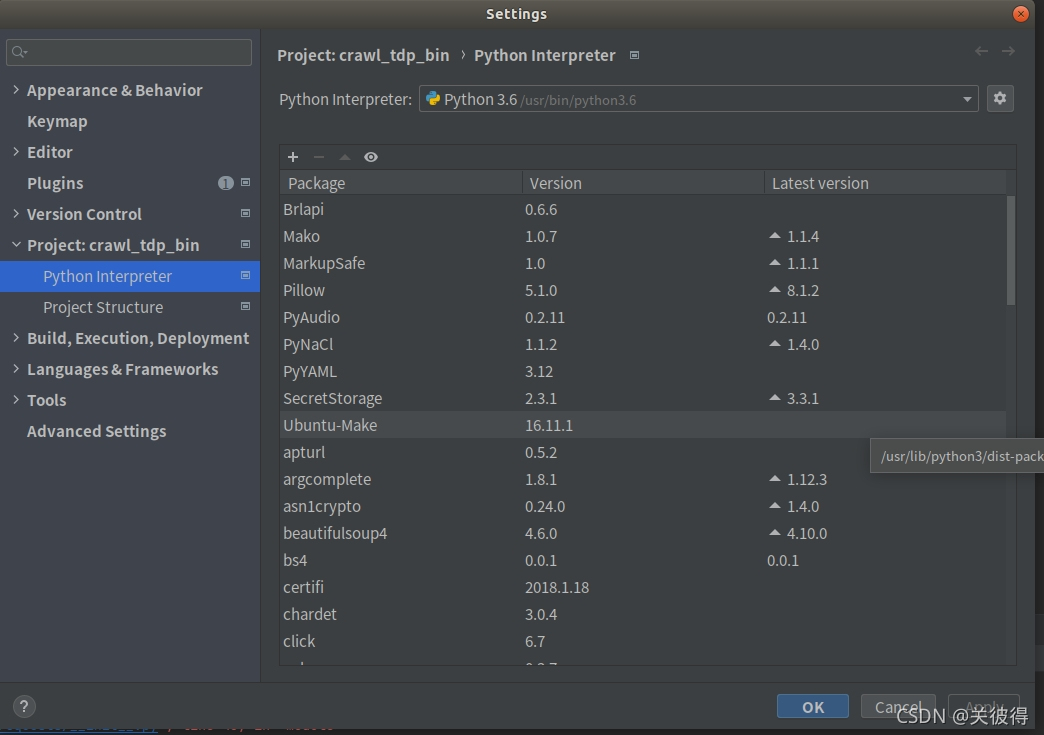The width and height of the screenshot is (1044, 735).
Task: Click upgrade arrow for SecretStorage 3.3.1
Action: (x=774, y=397)
